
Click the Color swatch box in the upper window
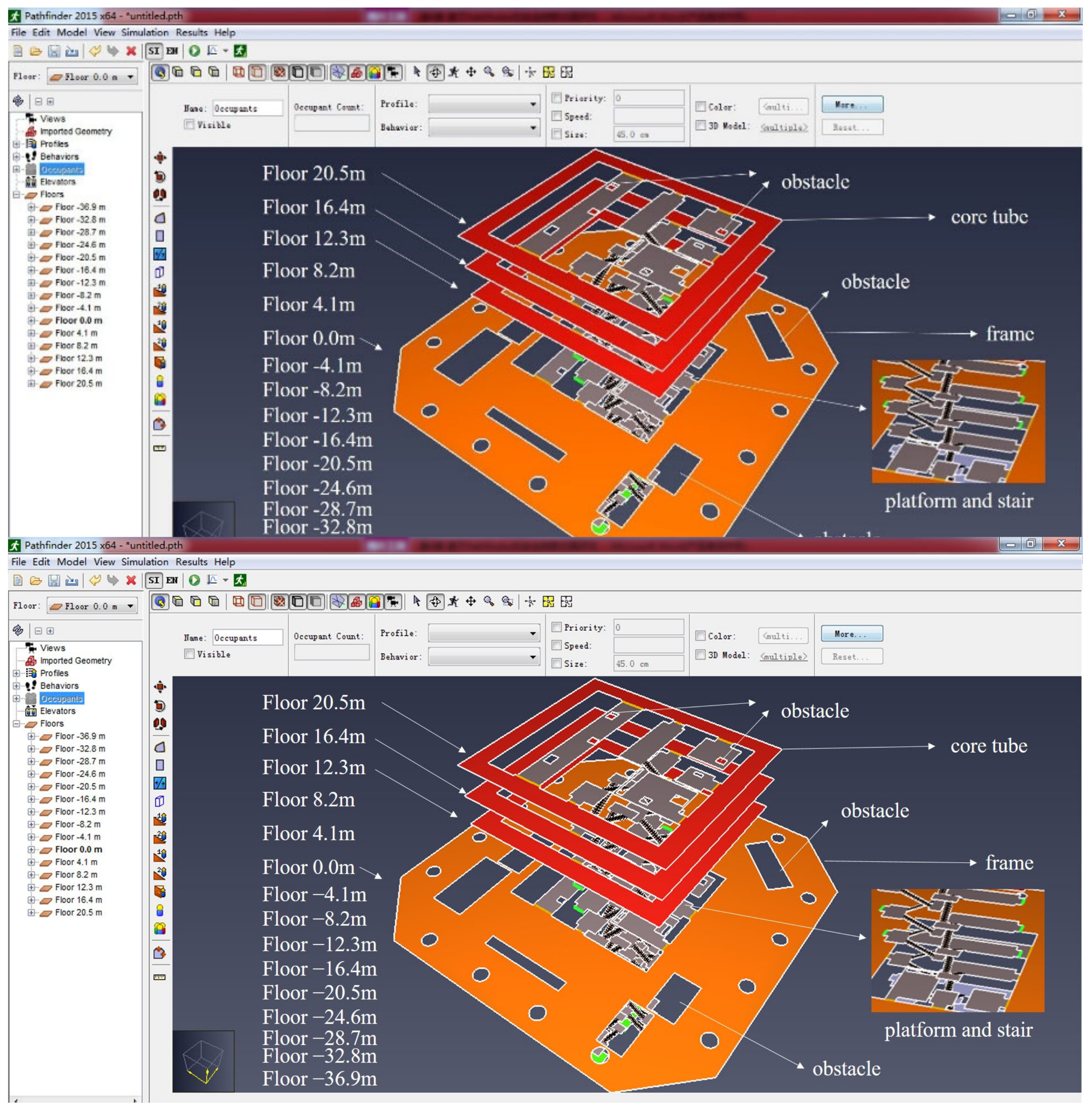click(783, 107)
